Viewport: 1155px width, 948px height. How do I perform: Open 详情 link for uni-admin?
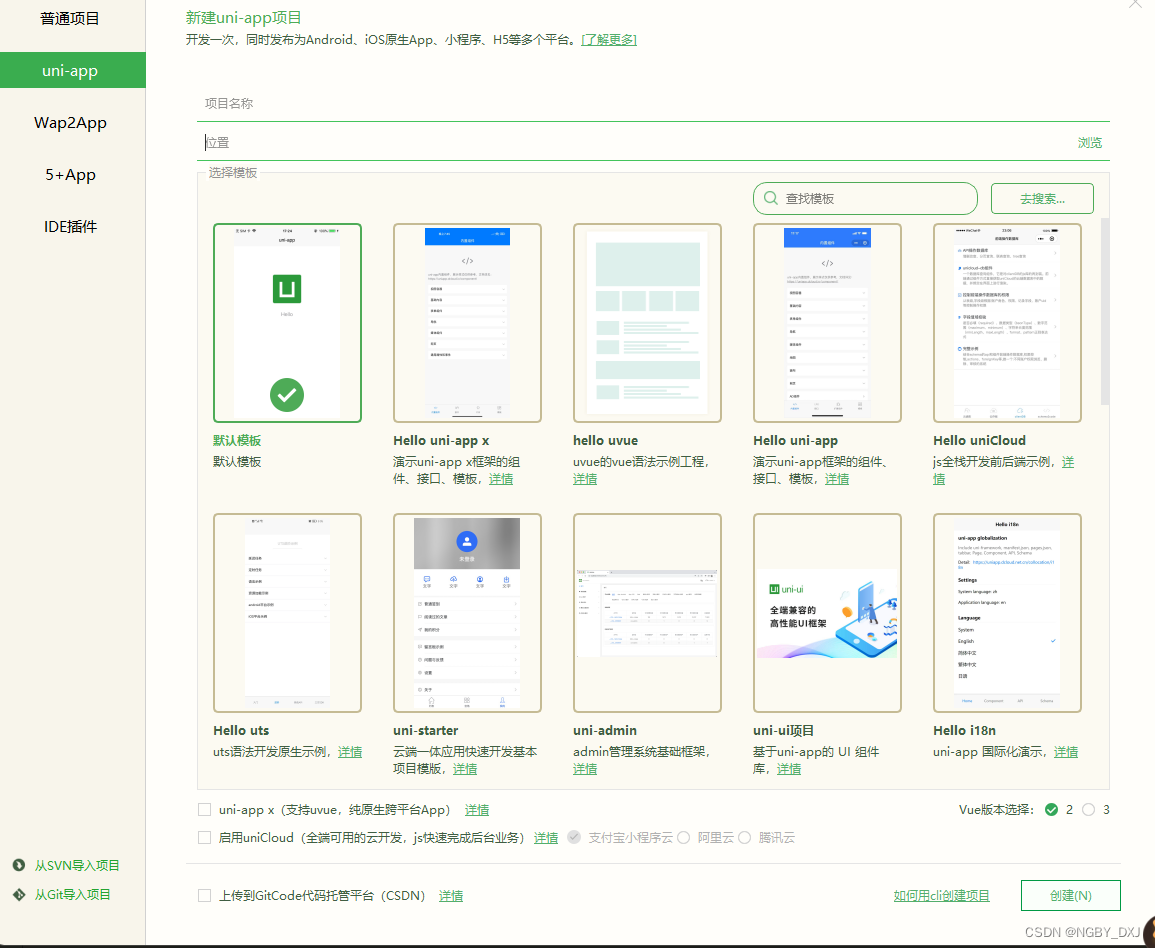click(585, 768)
